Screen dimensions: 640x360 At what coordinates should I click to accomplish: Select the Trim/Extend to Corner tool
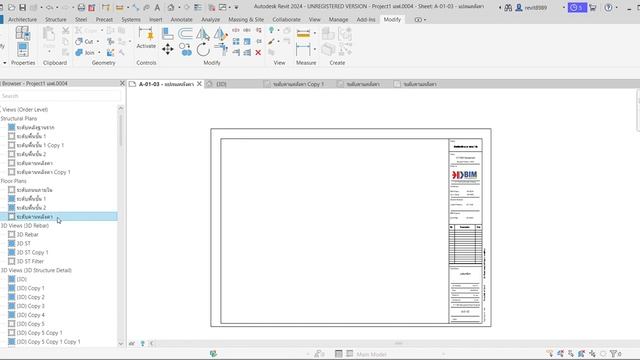click(x=221, y=50)
